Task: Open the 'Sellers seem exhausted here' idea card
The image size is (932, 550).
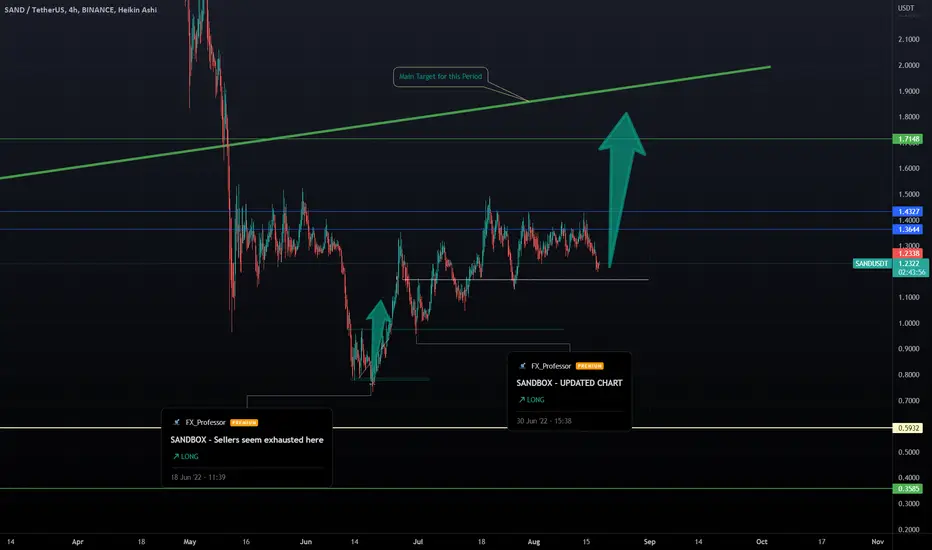Action: [247, 448]
